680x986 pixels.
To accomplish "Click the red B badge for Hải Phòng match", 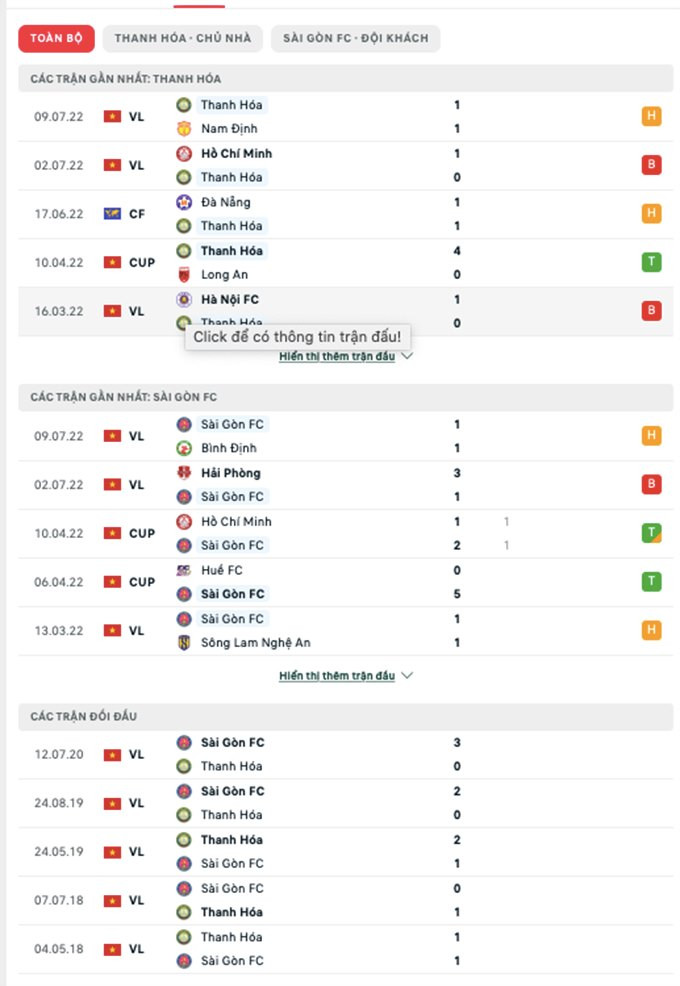I will point(651,485).
